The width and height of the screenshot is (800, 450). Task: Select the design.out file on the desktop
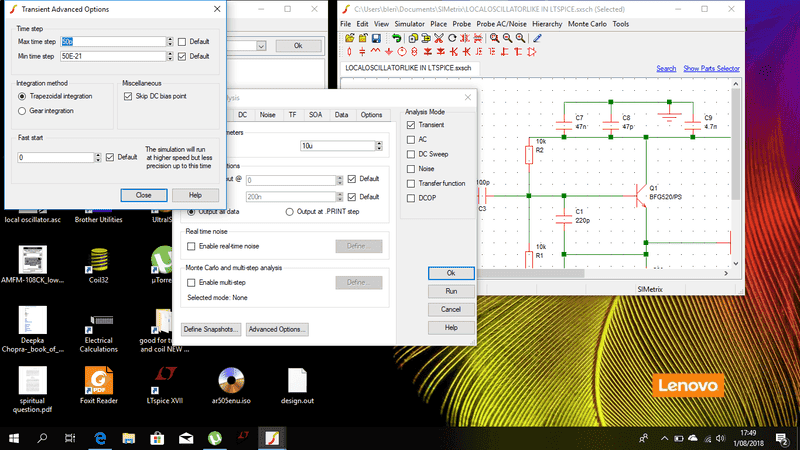[x=297, y=386]
